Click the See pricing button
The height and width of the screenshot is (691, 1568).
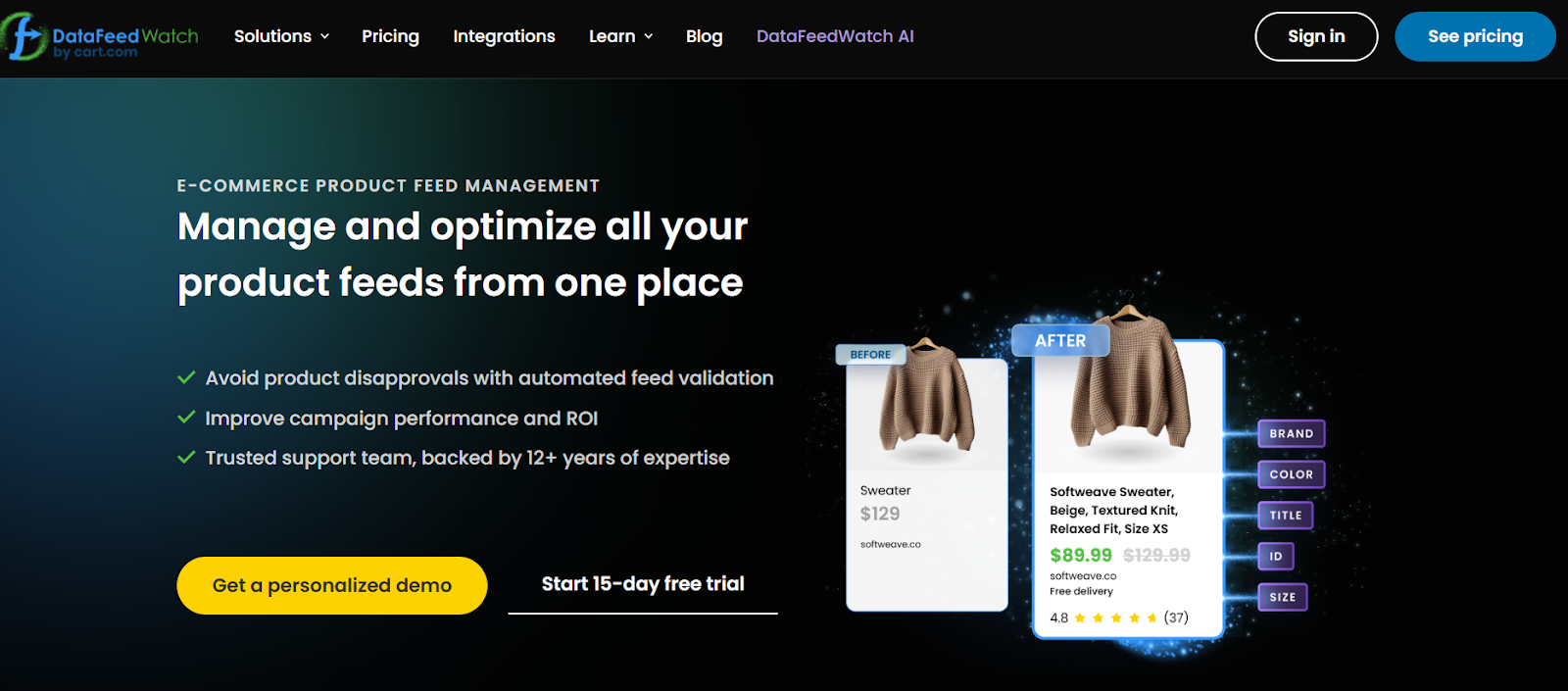click(1475, 36)
